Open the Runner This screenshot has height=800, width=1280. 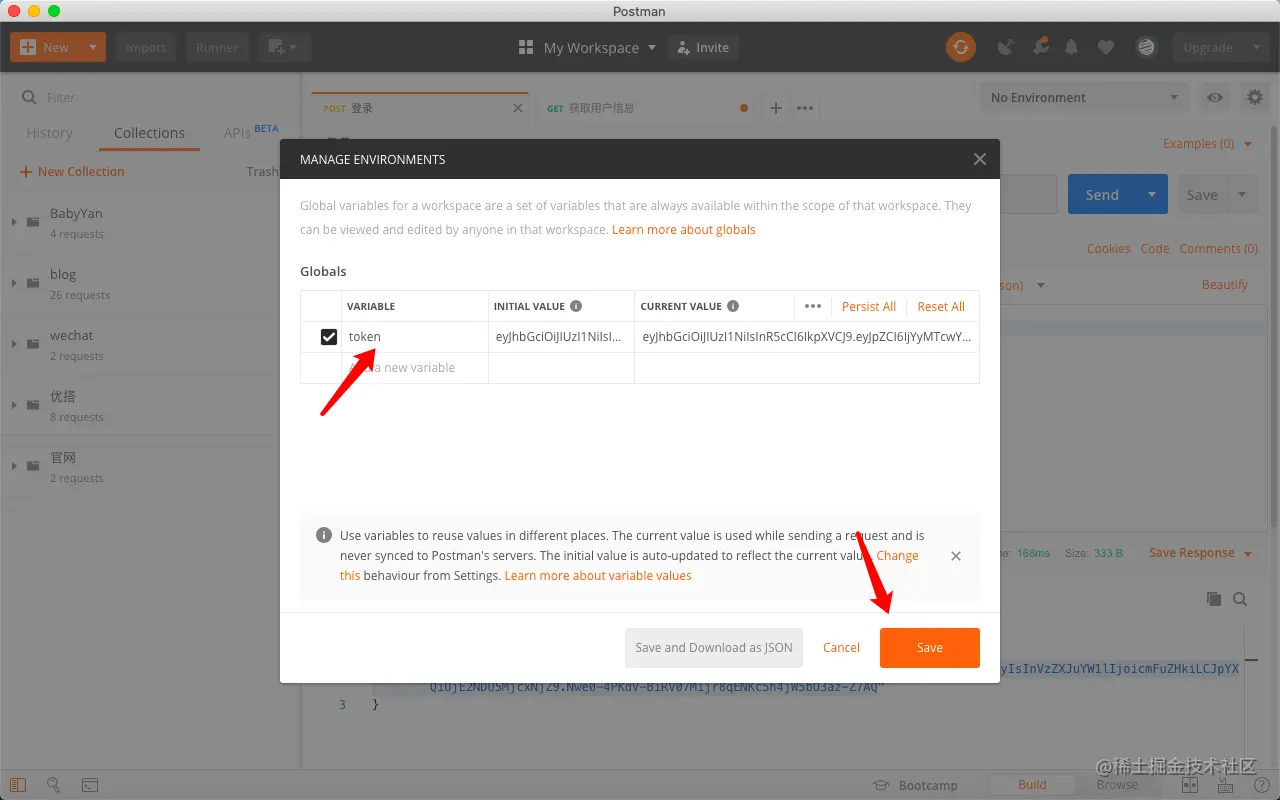[217, 47]
